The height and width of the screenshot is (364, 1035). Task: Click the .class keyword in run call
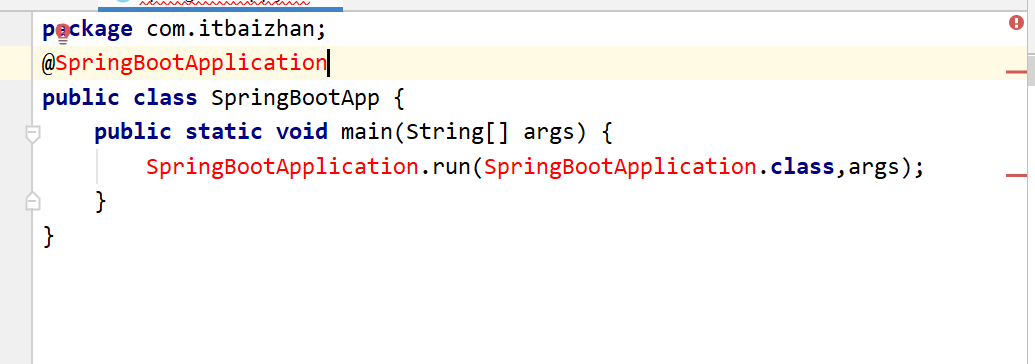(x=802, y=166)
